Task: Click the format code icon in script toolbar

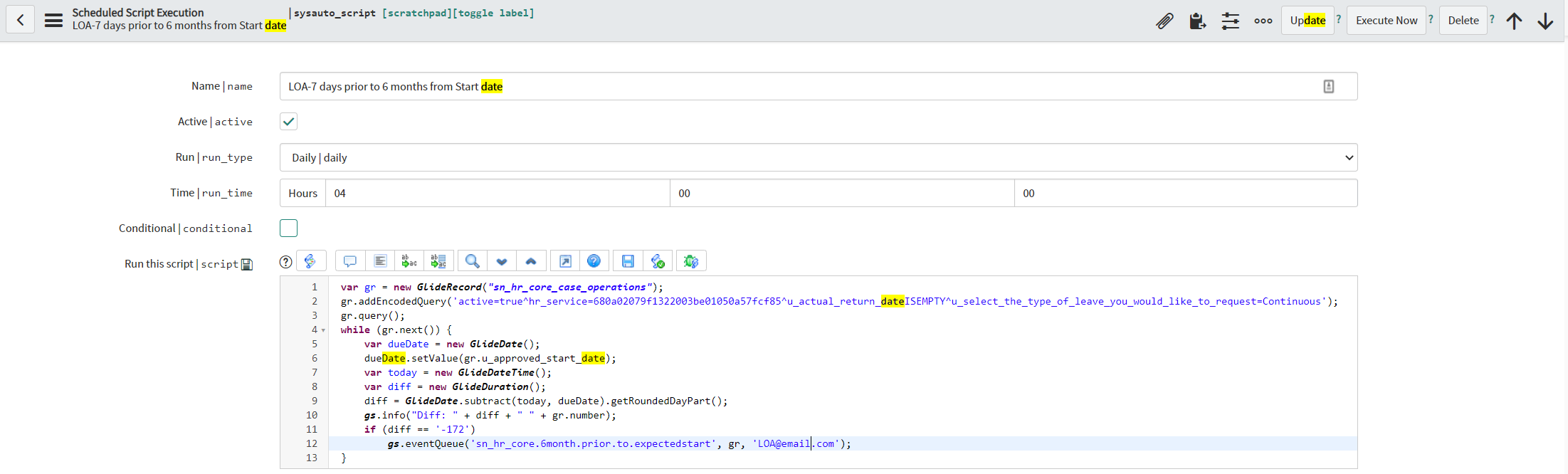Action: [x=380, y=261]
